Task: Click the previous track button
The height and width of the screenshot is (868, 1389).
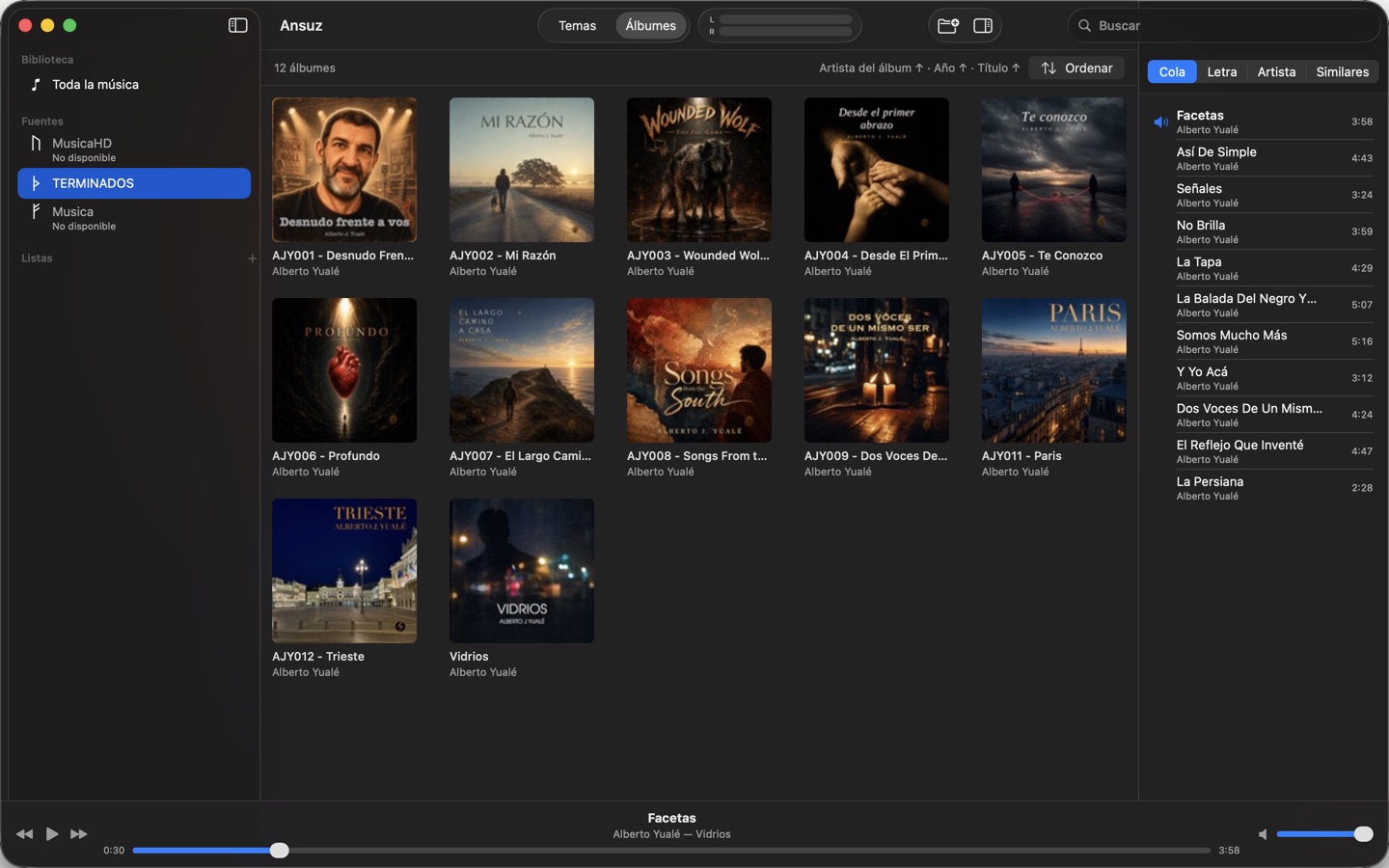Action: [x=24, y=834]
